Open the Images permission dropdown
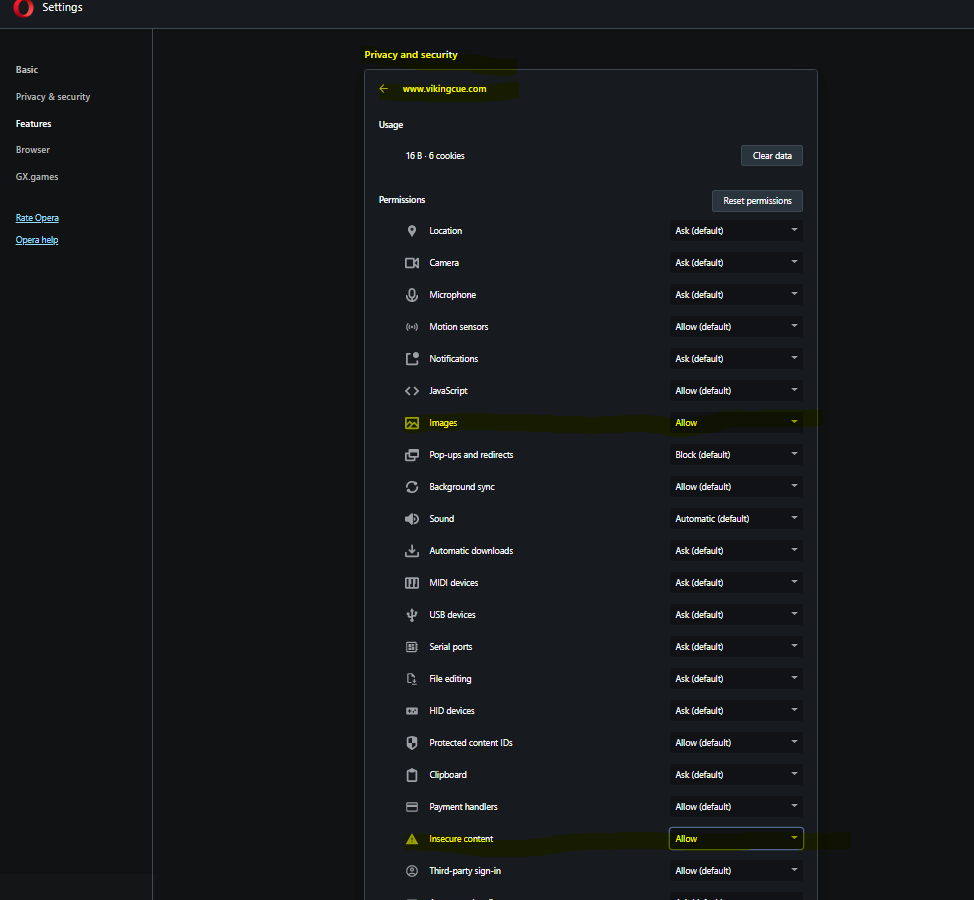974x900 pixels. point(736,423)
